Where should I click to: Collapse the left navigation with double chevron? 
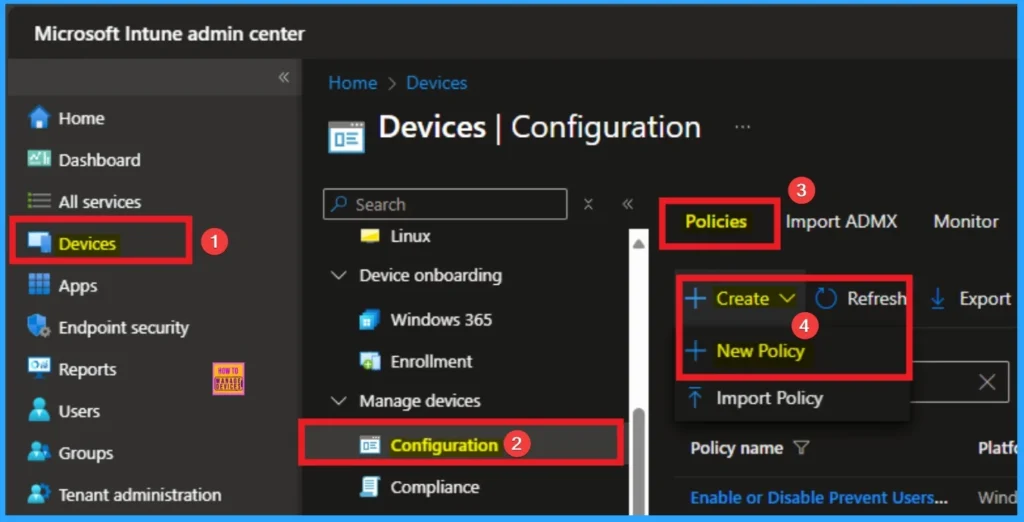click(x=284, y=78)
